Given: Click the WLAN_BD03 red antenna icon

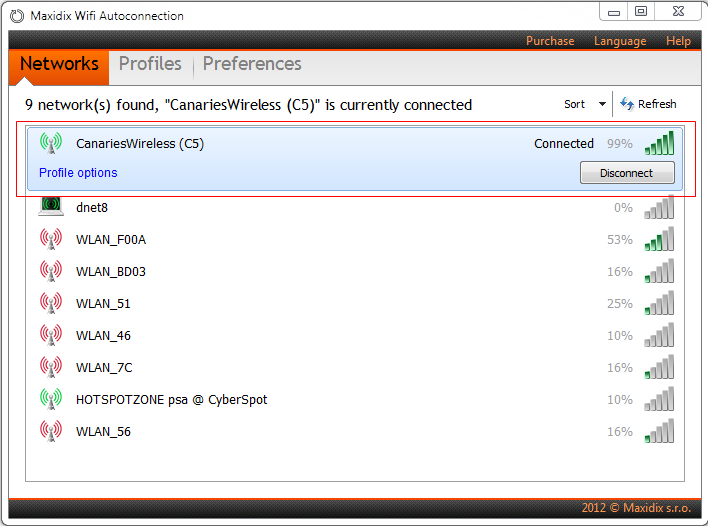Looking at the screenshot, I should [x=51, y=271].
